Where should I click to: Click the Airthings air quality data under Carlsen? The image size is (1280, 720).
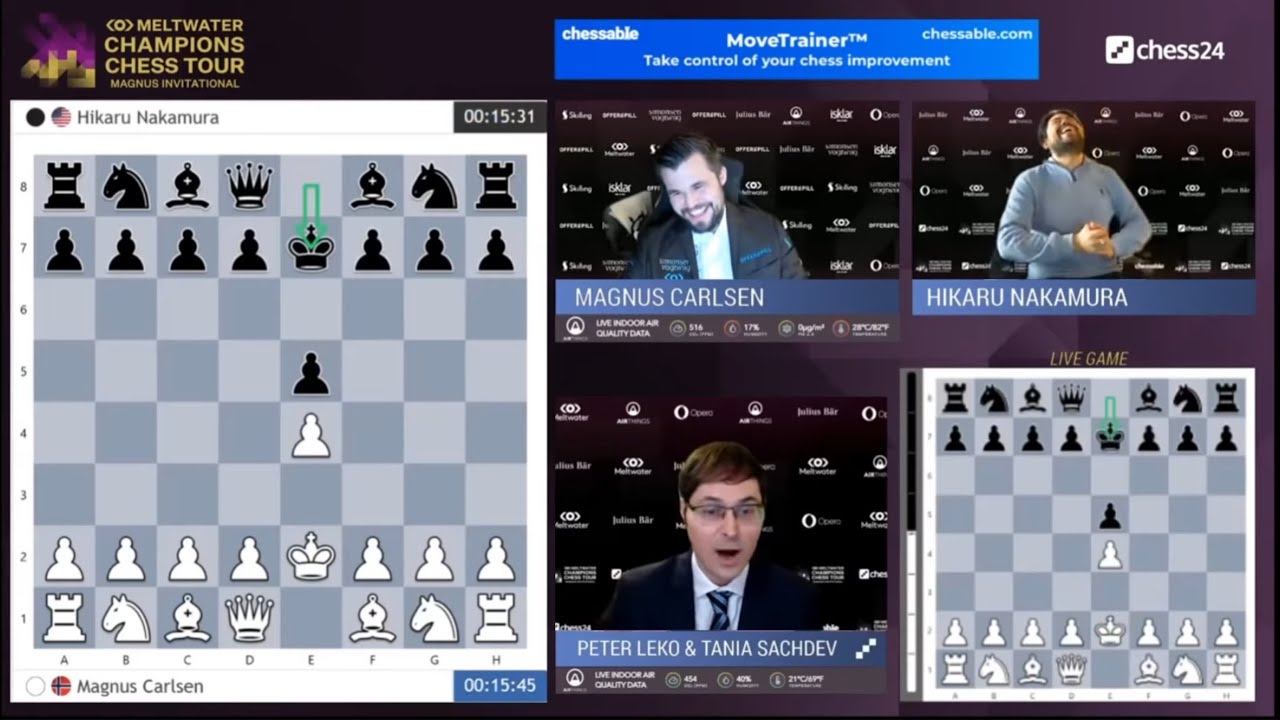[727, 328]
